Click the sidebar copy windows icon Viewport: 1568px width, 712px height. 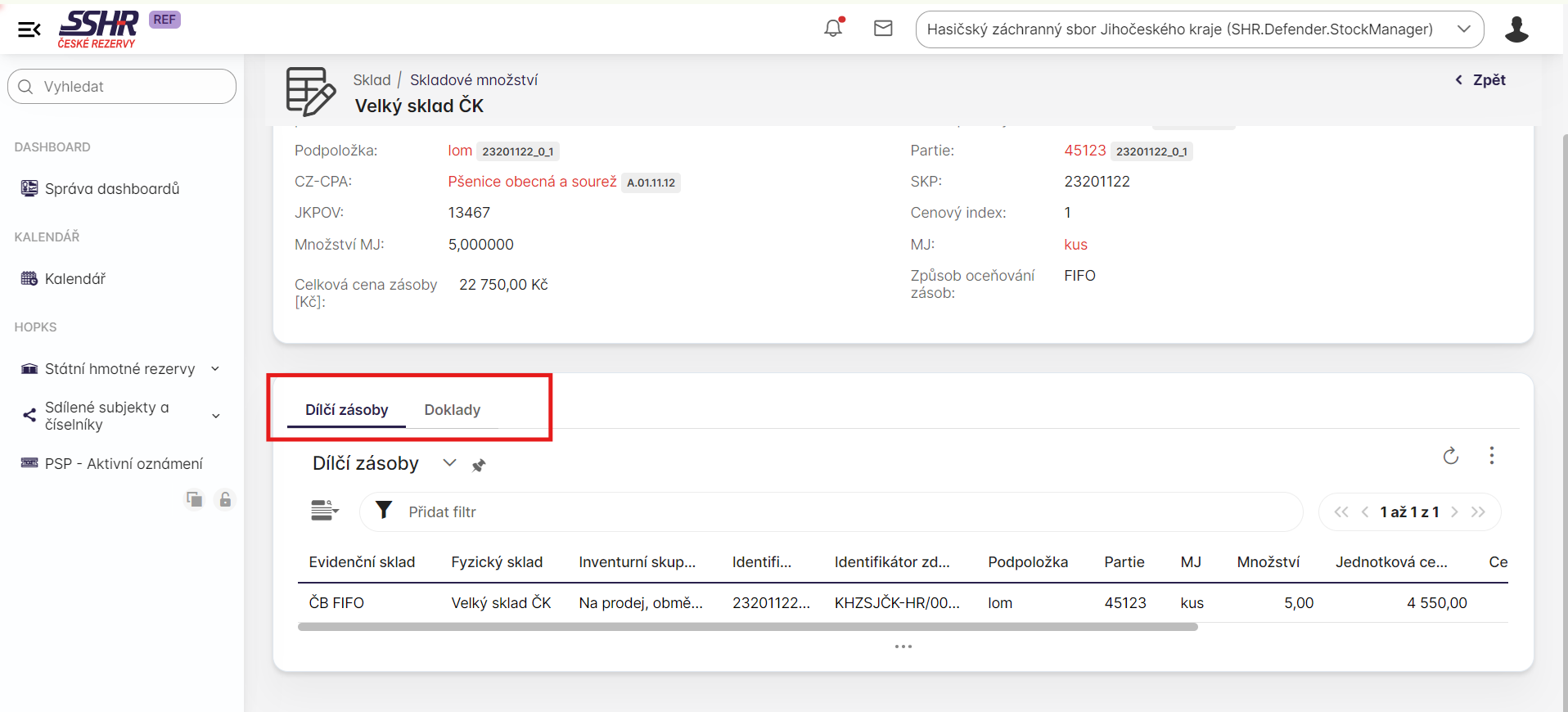coord(194,499)
